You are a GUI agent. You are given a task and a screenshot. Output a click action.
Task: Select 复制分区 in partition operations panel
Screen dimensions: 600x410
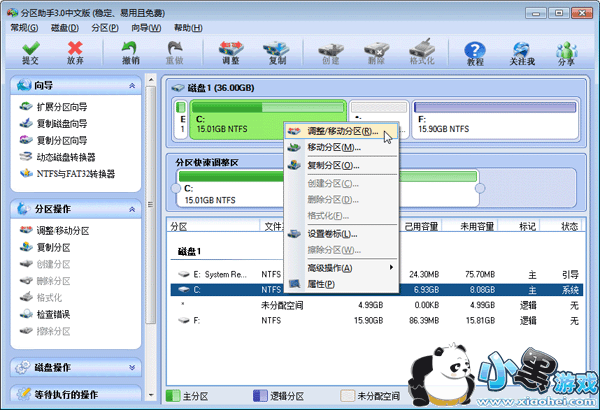click(x=45, y=247)
